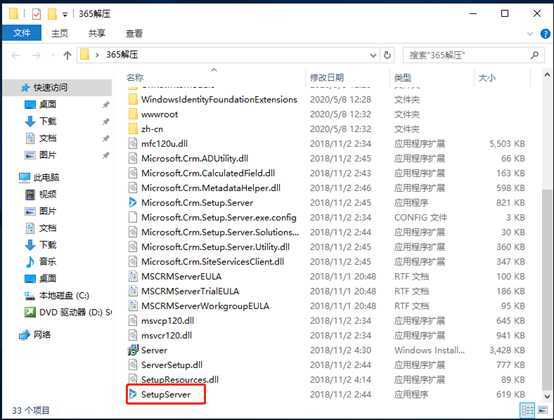Select Microsoft.Crm.CalculatedField.dll

(208, 173)
